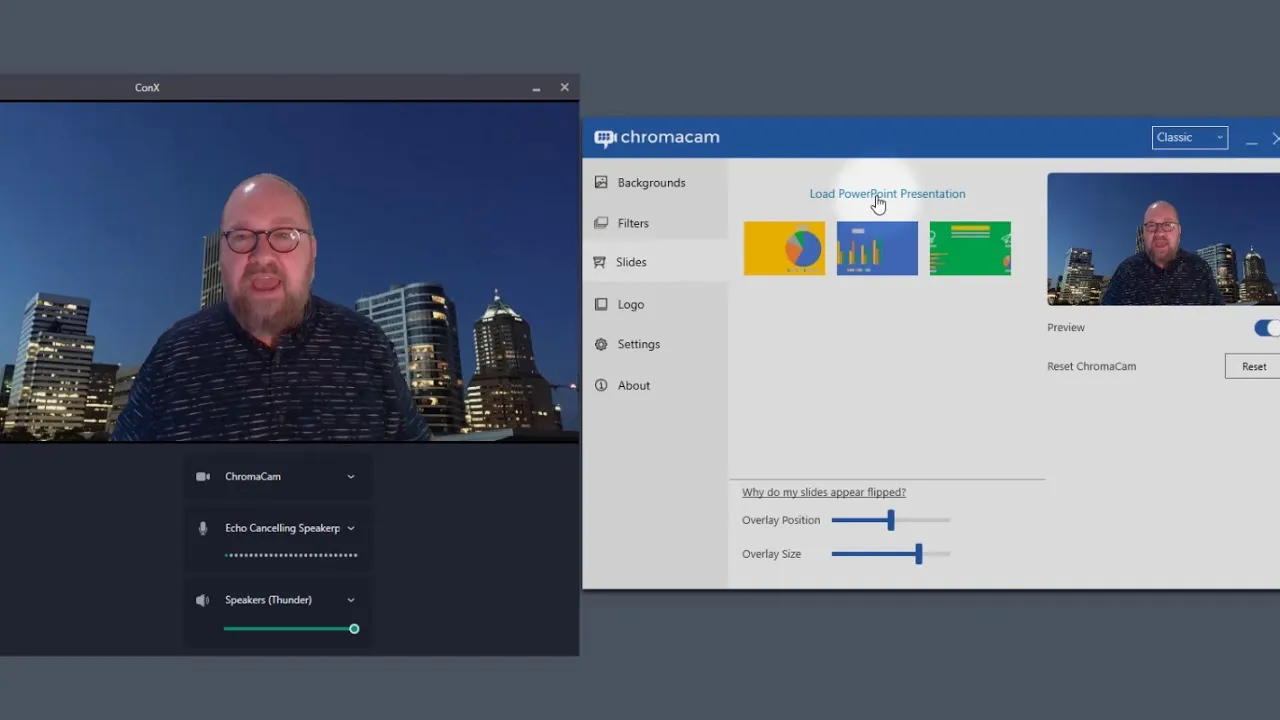This screenshot has height=720, width=1280.
Task: Open the Classic mode dropdown
Action: 1190,138
